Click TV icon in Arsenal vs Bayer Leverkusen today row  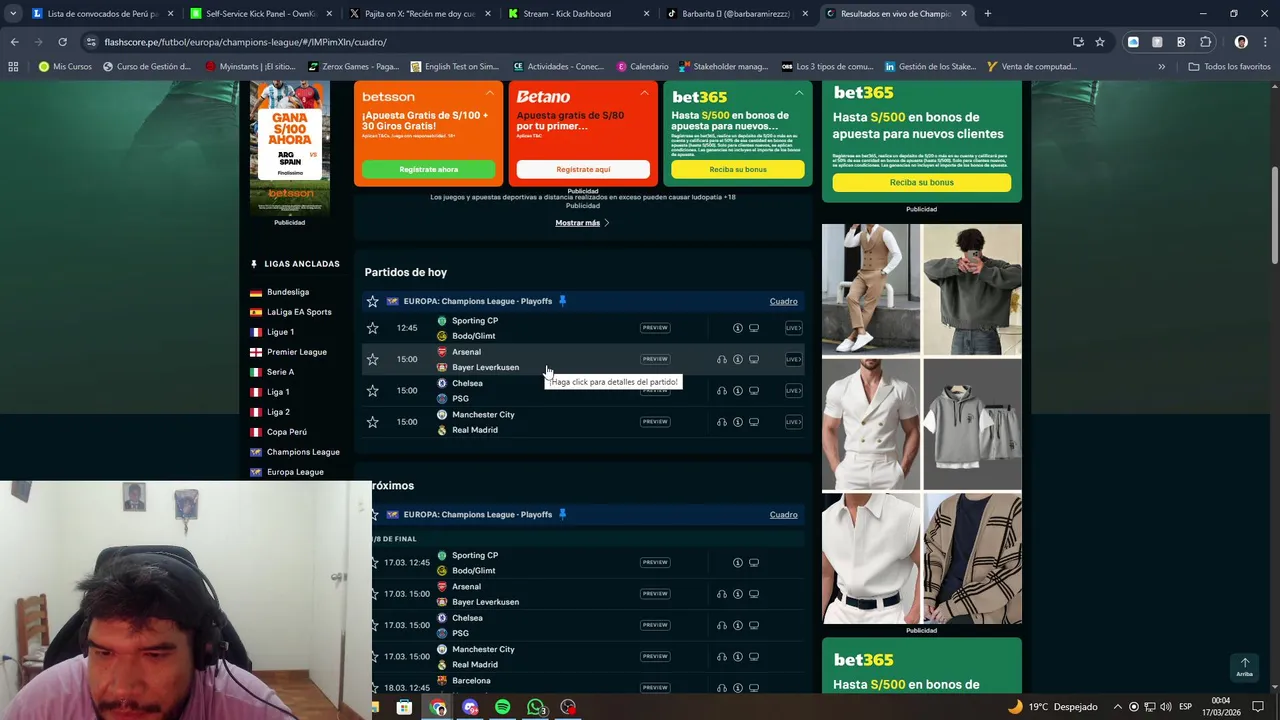(x=754, y=359)
